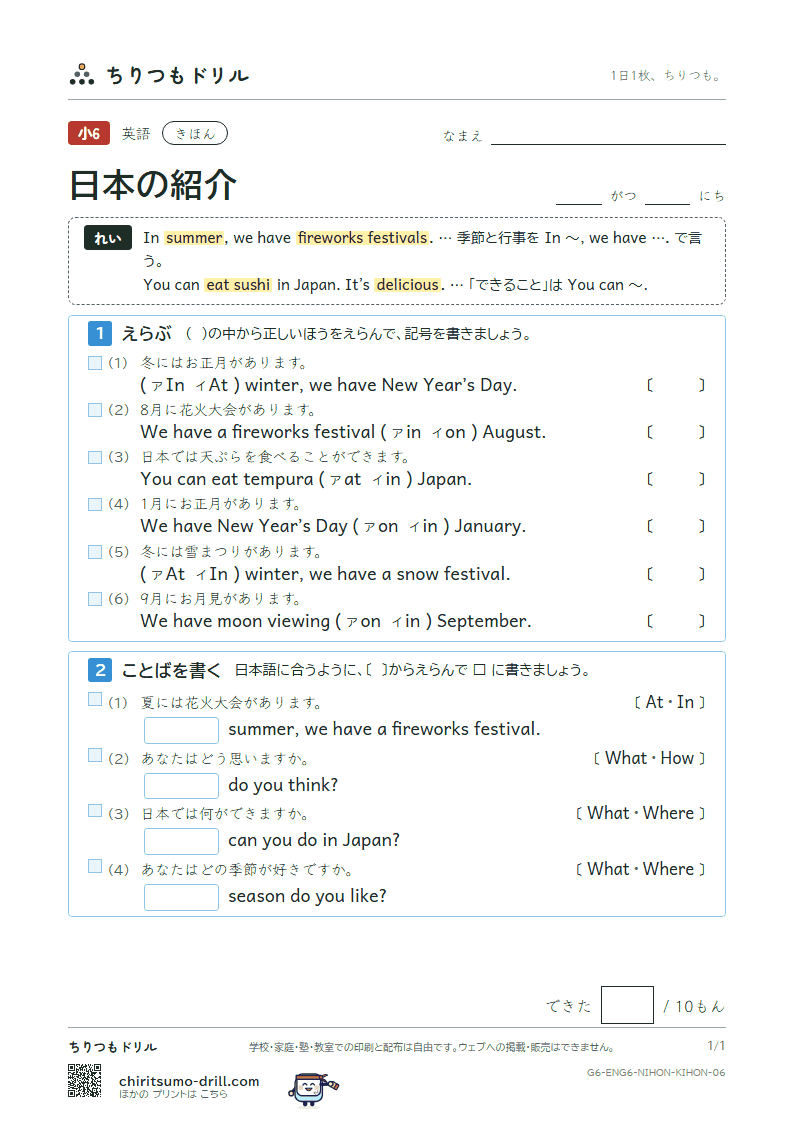
Task: Open the chiritsumo-drill.com link
Action: [189, 1081]
